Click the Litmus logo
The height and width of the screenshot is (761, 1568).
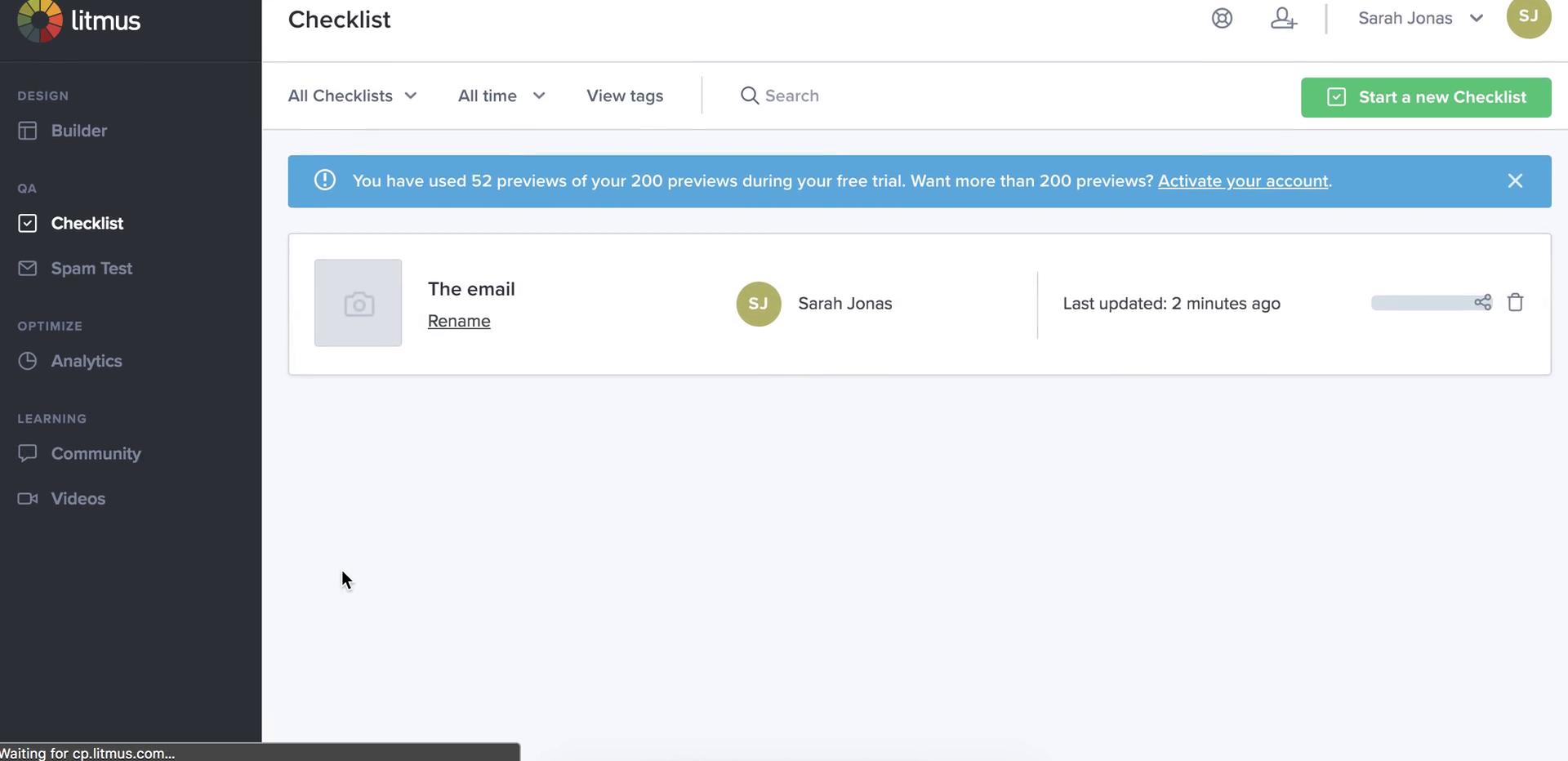click(x=79, y=20)
